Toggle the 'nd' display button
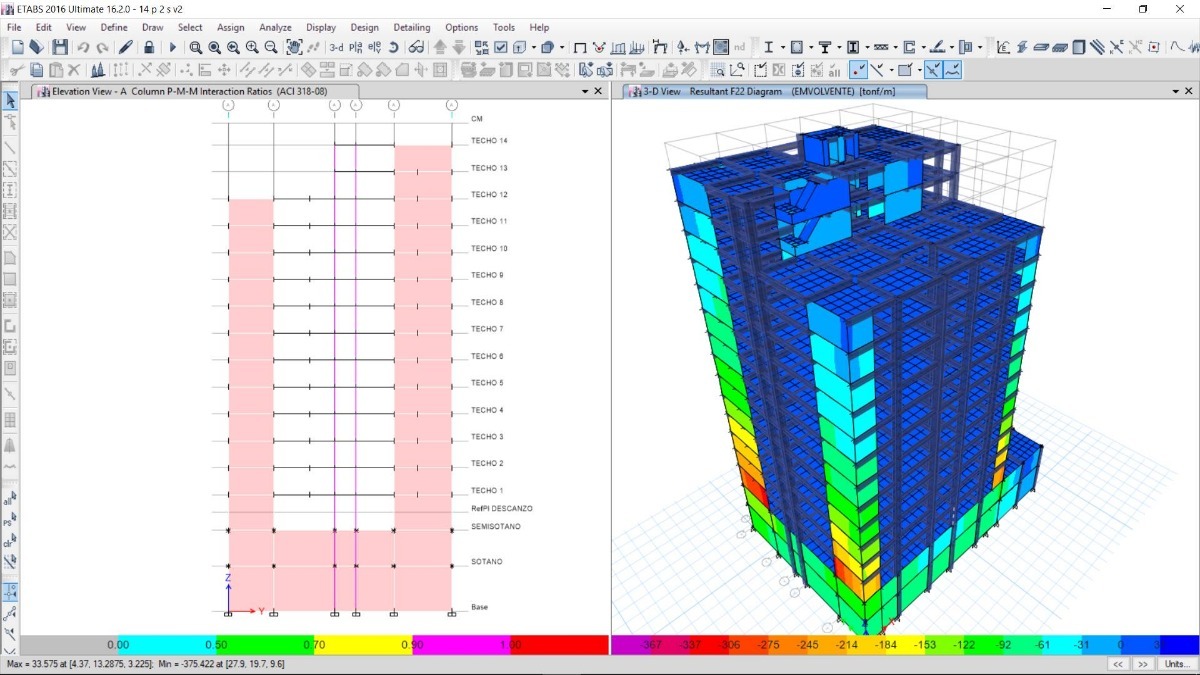Screen dimensions: 1200x675 click(x=739, y=47)
